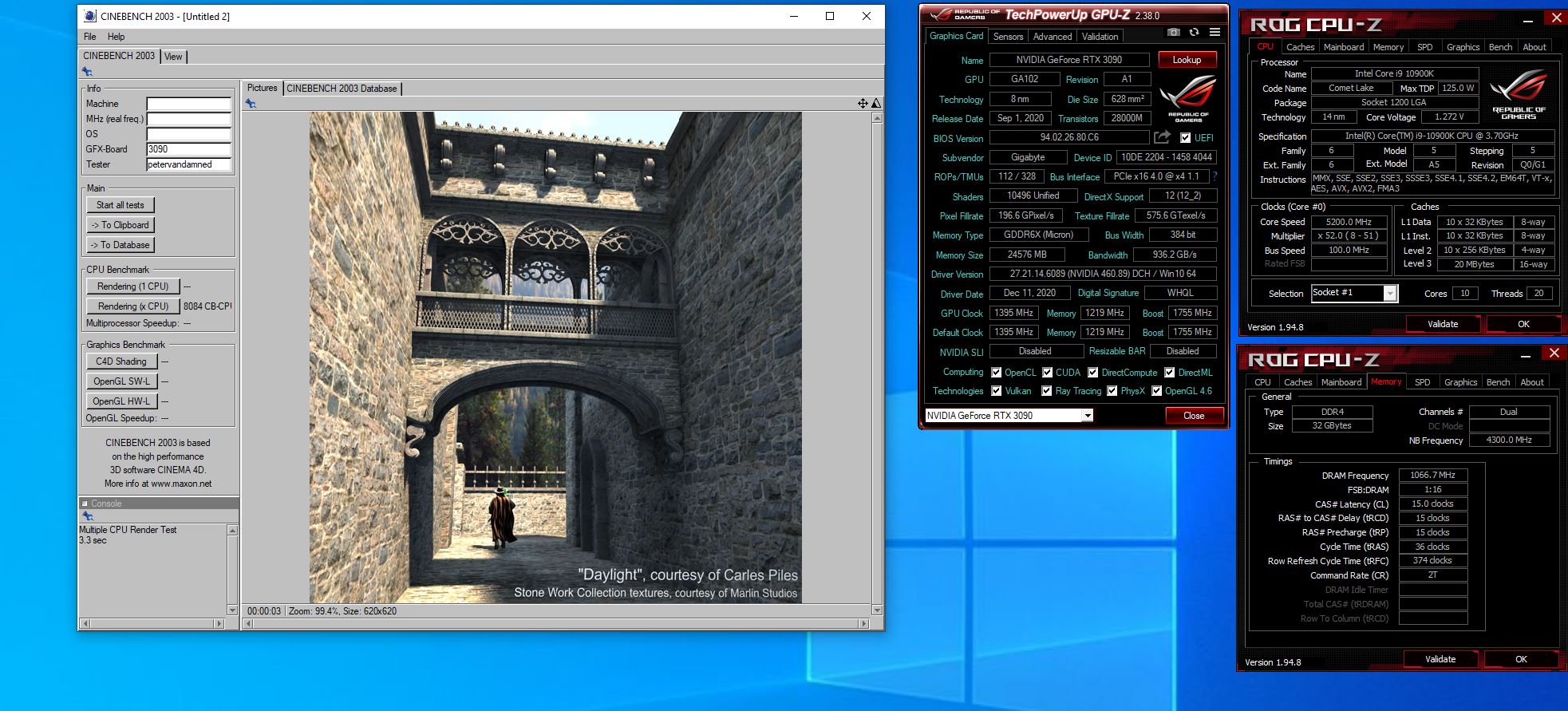Screen dimensions: 1568x711
Task: Minimize the upper ROG CPU-Z window
Action: click(x=1529, y=21)
